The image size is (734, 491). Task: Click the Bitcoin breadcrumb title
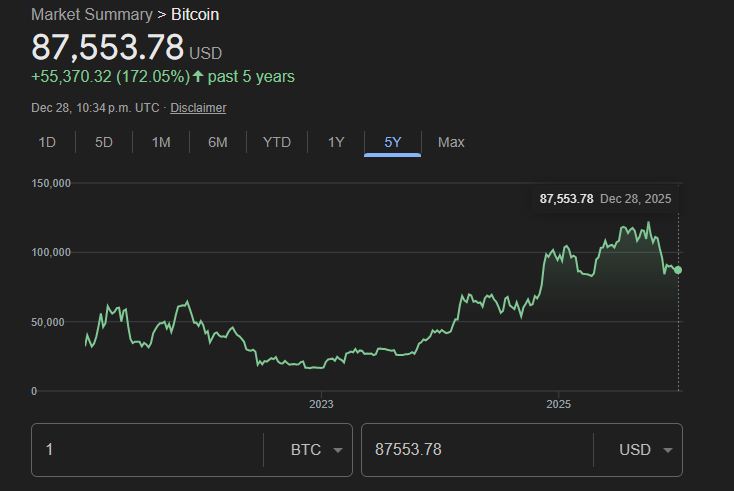[195, 15]
